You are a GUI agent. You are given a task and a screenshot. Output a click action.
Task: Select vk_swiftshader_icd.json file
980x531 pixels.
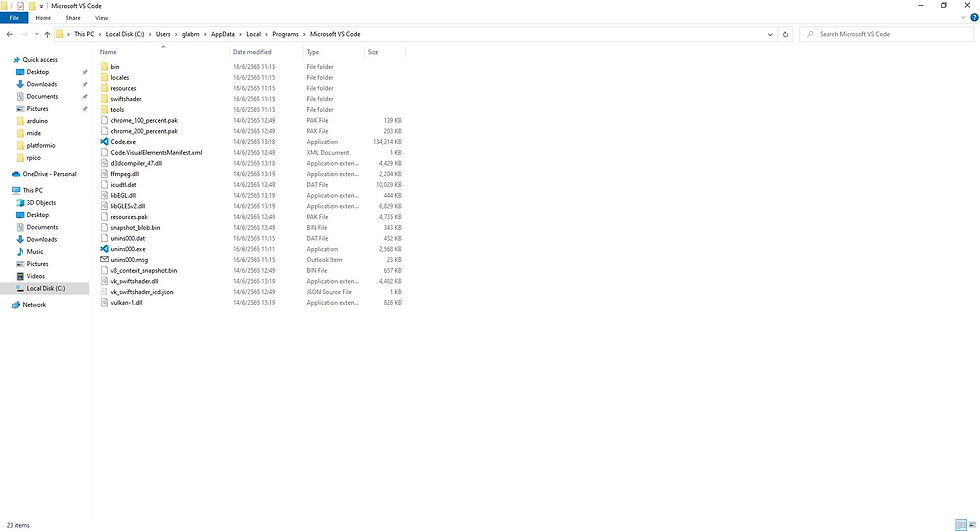(142, 292)
